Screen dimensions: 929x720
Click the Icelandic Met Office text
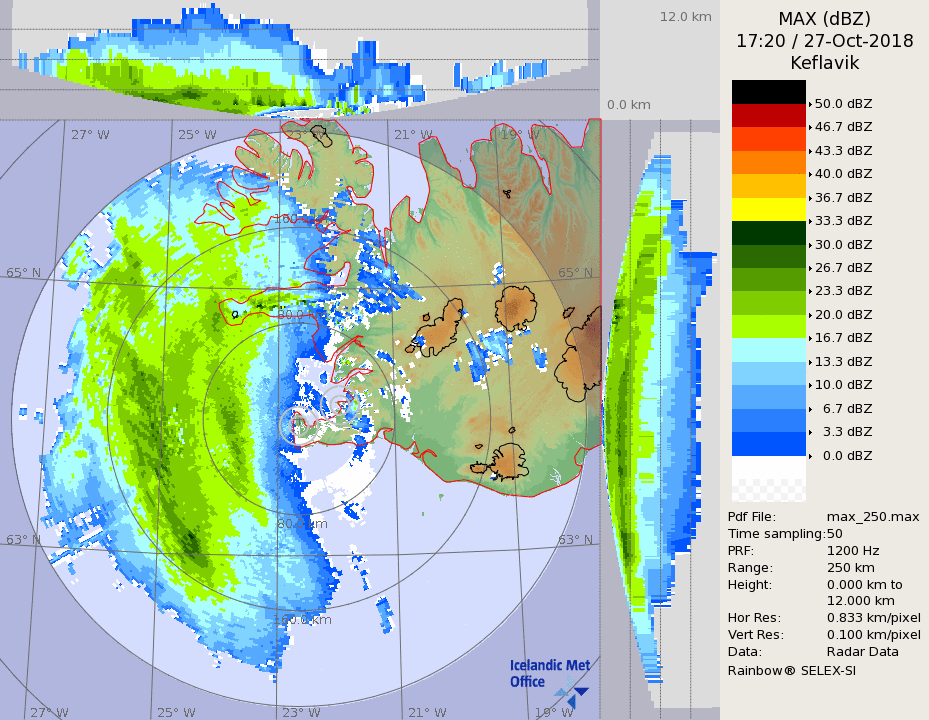pos(549,673)
